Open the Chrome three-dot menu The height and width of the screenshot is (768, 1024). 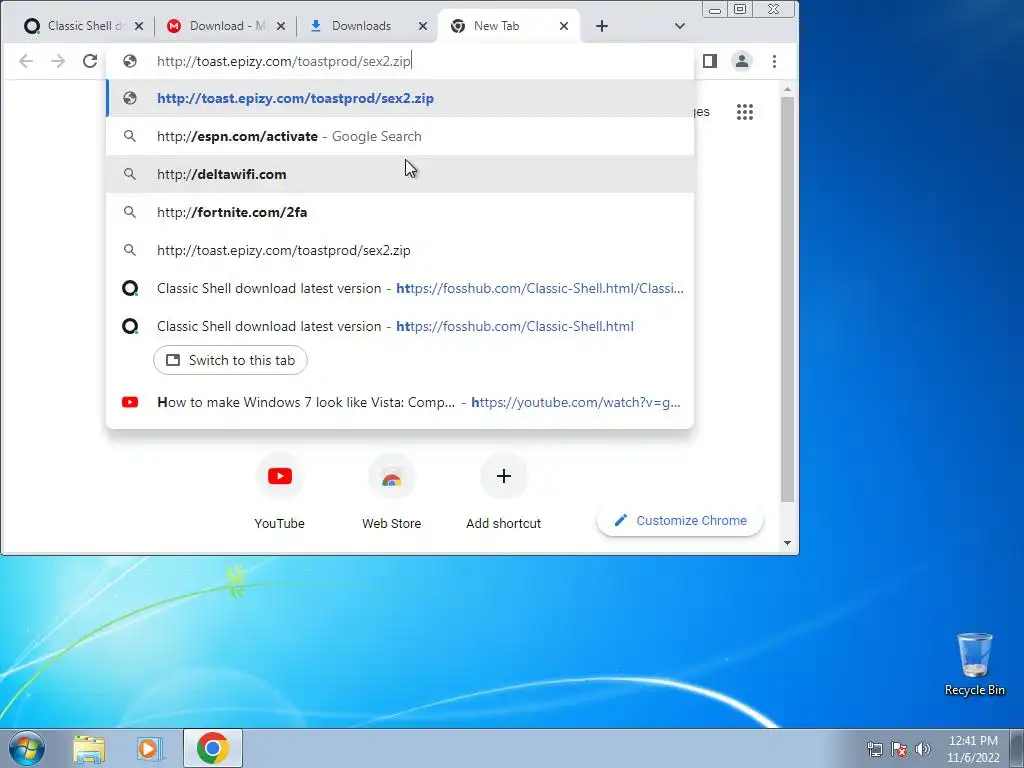click(x=775, y=61)
